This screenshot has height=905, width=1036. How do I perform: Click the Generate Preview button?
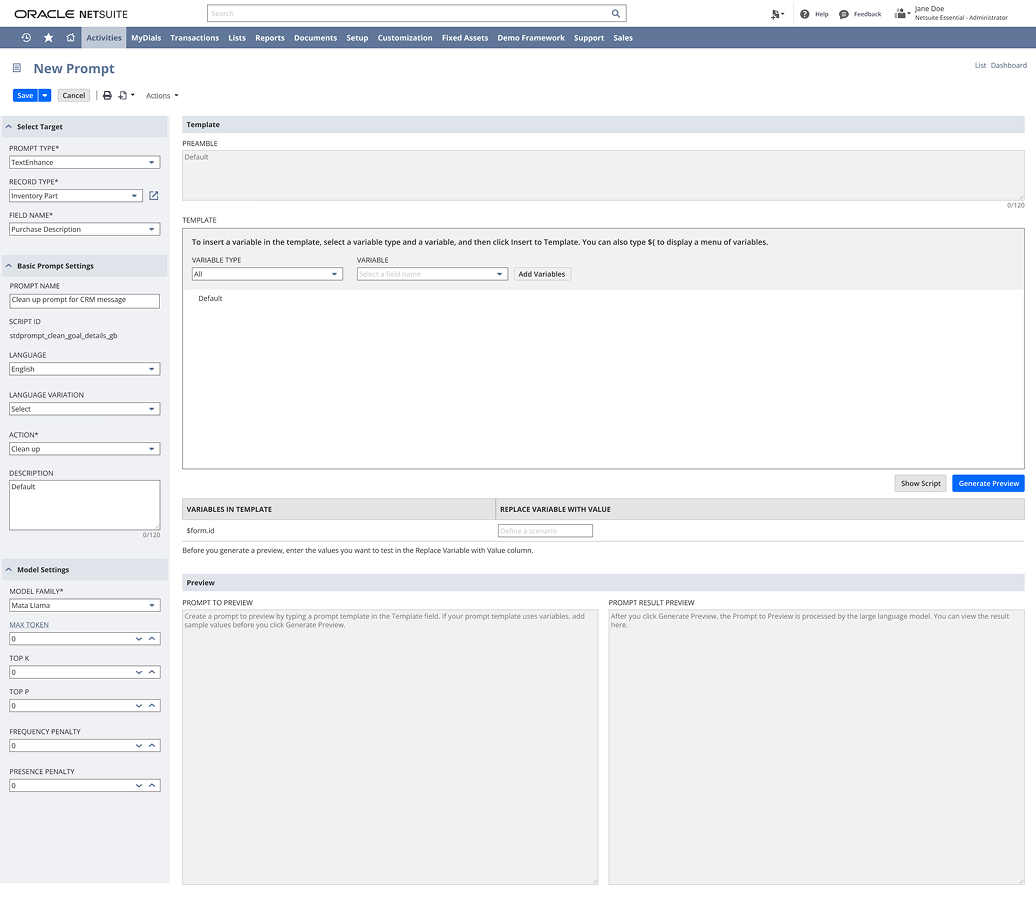988,484
